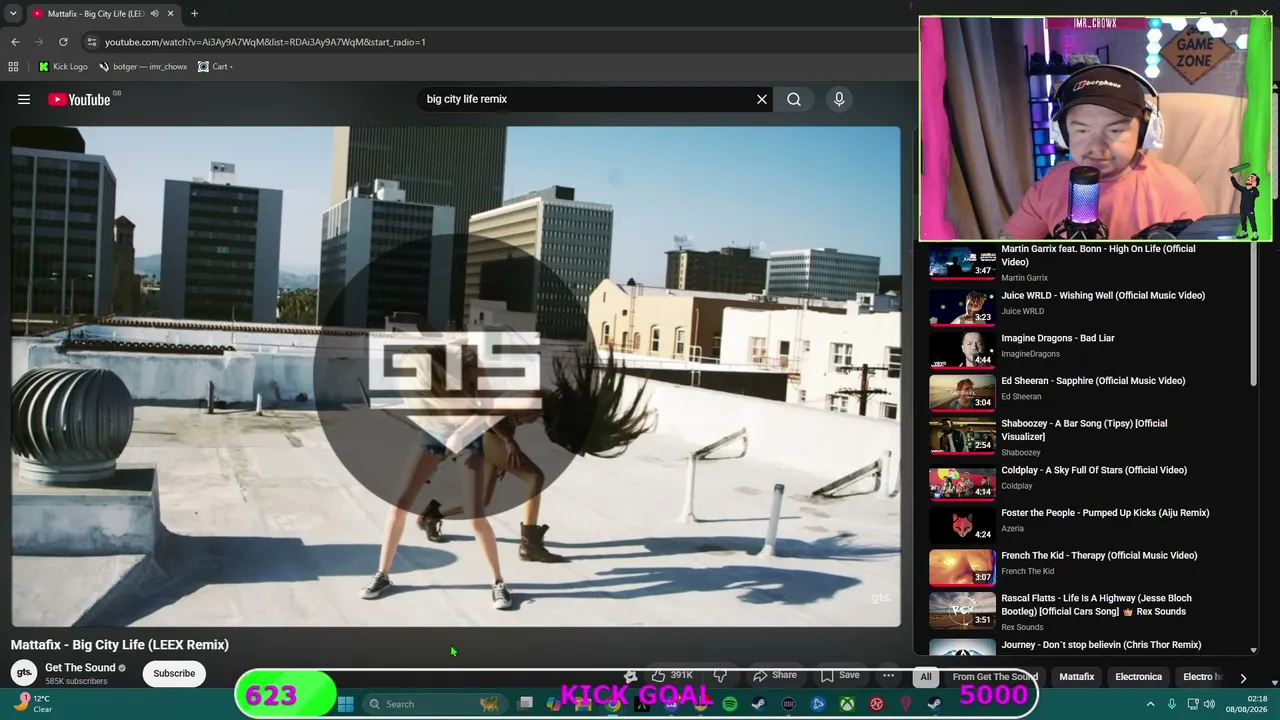Open Rascal Flatts Life Is A Highway thumbnail
The height and width of the screenshot is (720, 1280).
tap(962, 609)
